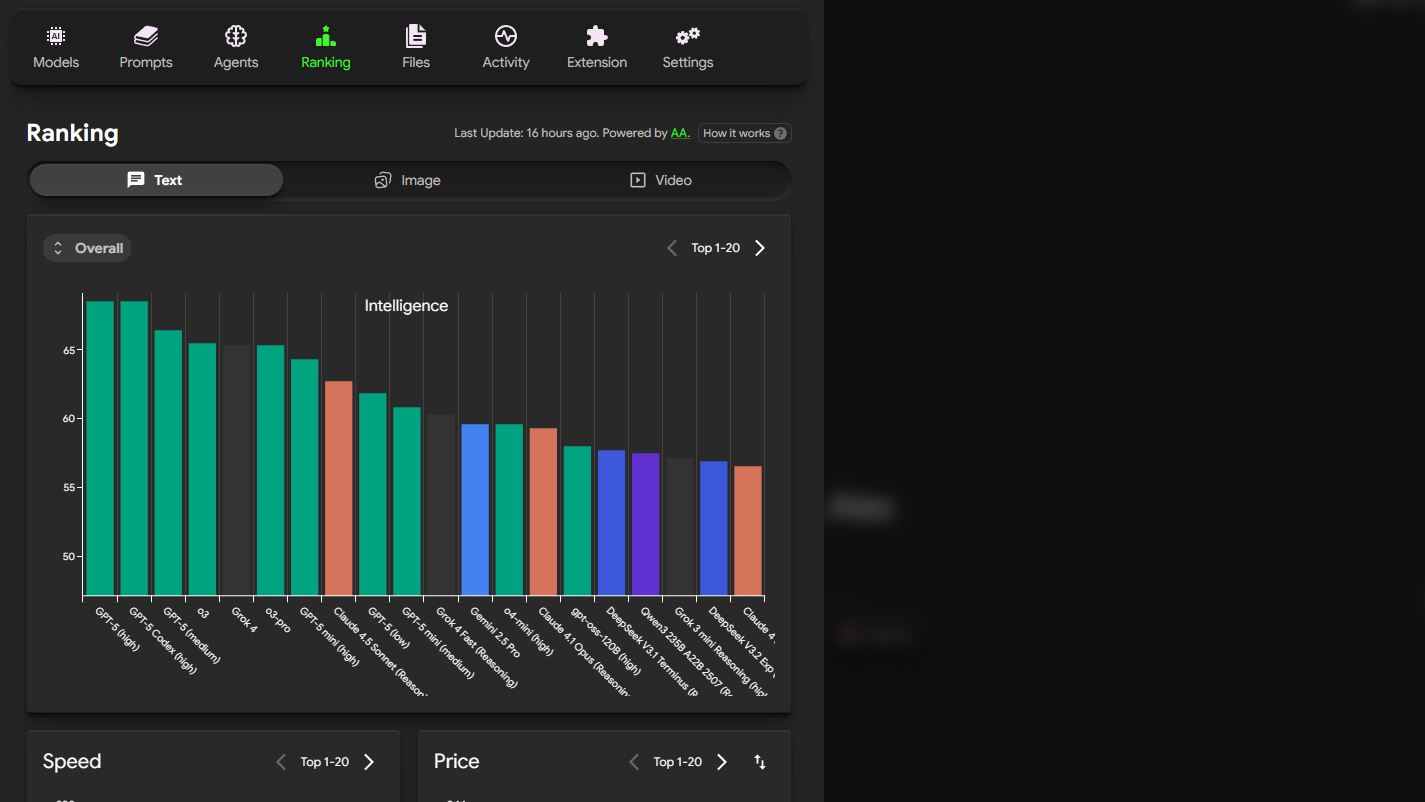Open the Models section icon

[x=56, y=37]
